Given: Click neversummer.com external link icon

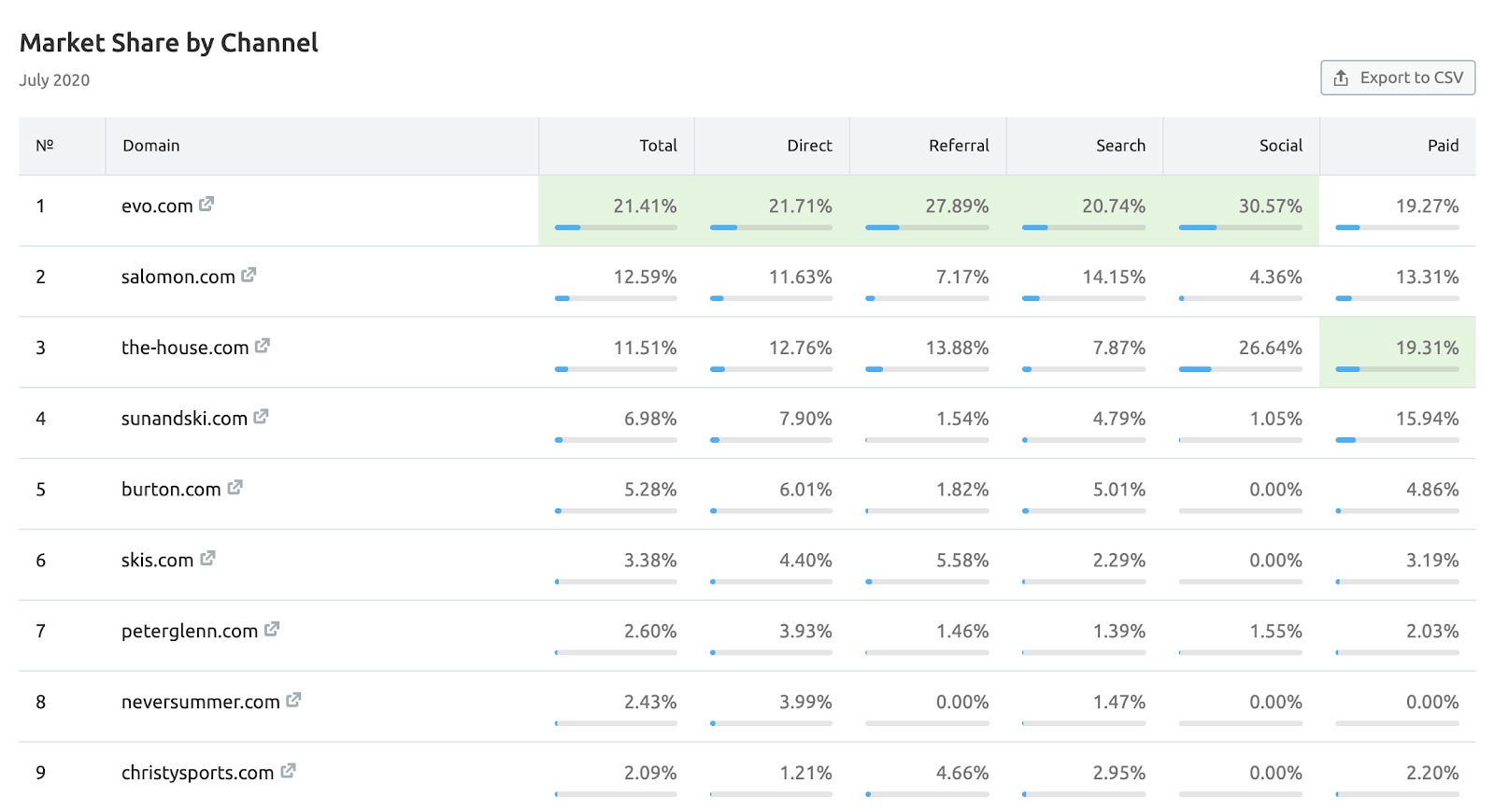Looking at the screenshot, I should tap(293, 700).
